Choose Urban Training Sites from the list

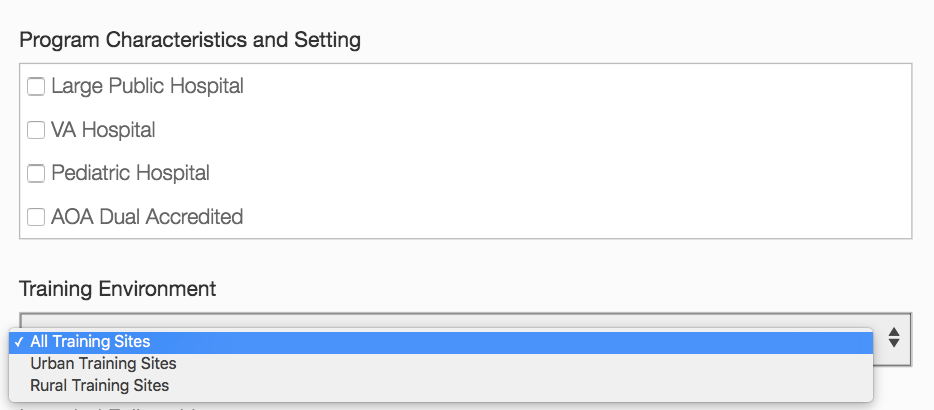103,364
